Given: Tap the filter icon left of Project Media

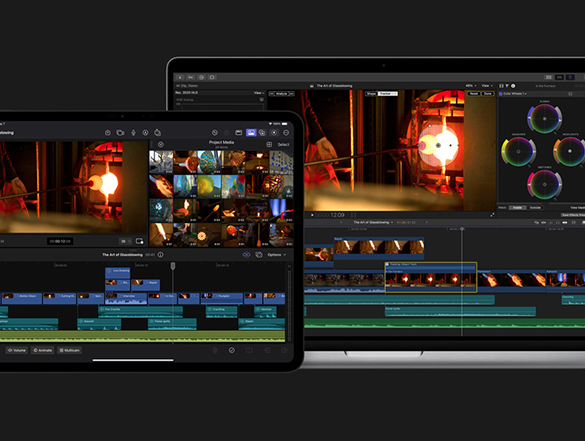Looking at the screenshot, I should 161,144.
